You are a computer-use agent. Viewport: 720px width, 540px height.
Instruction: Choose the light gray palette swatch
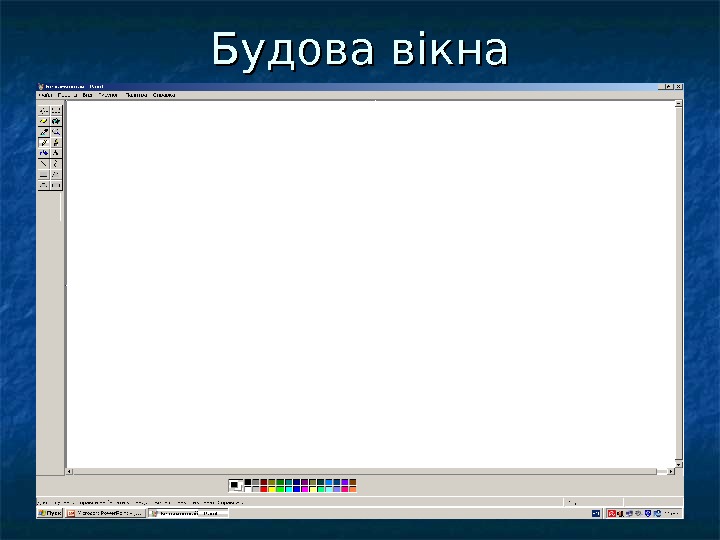[256, 489]
